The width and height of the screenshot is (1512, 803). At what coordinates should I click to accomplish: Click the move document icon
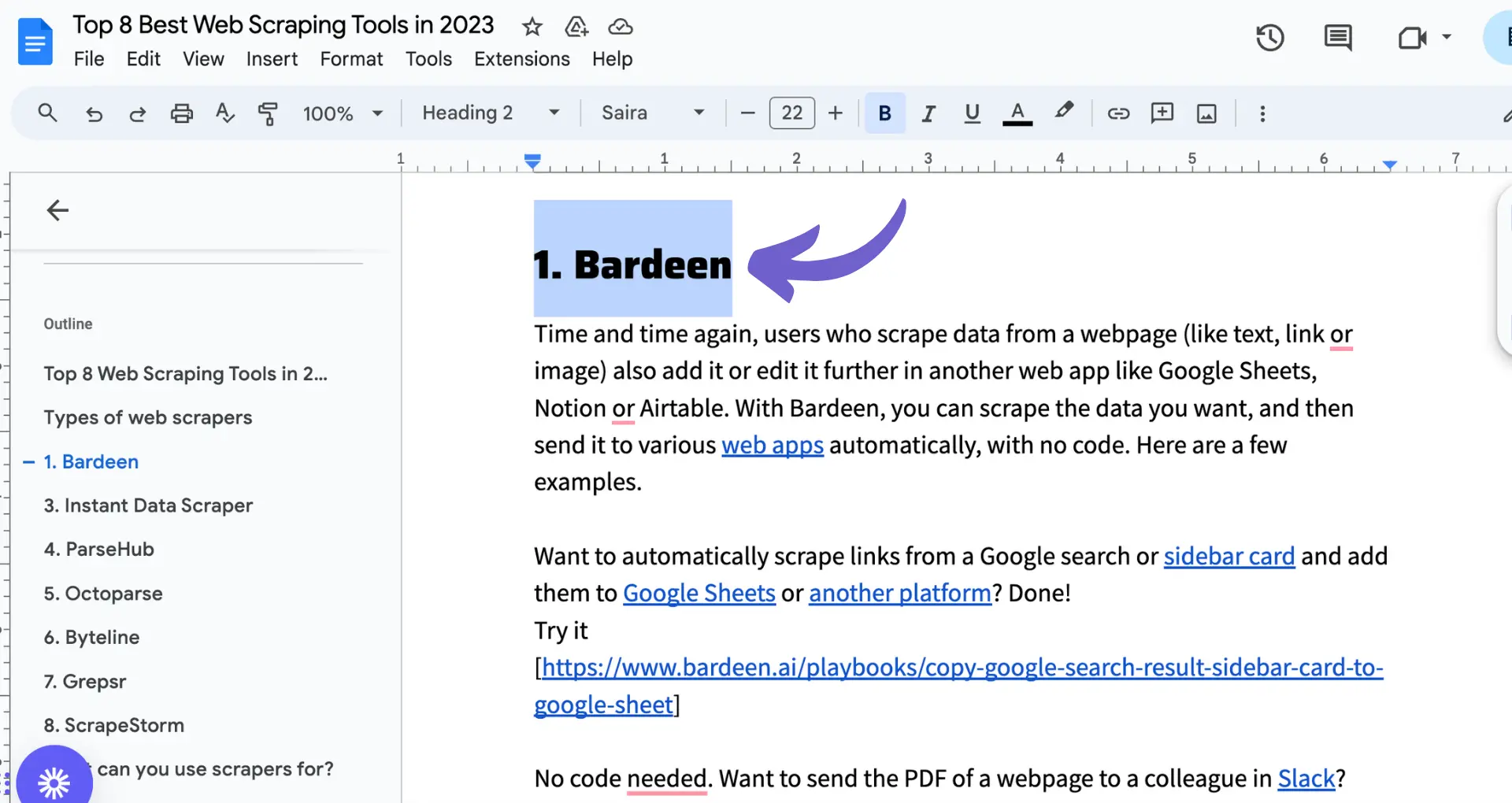576,27
